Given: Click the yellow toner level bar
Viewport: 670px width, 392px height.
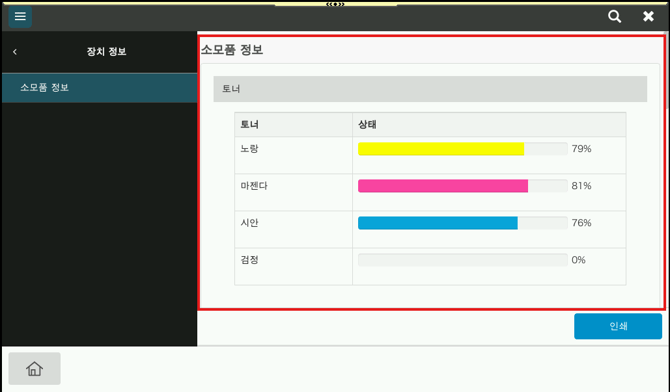Looking at the screenshot, I should (x=441, y=149).
